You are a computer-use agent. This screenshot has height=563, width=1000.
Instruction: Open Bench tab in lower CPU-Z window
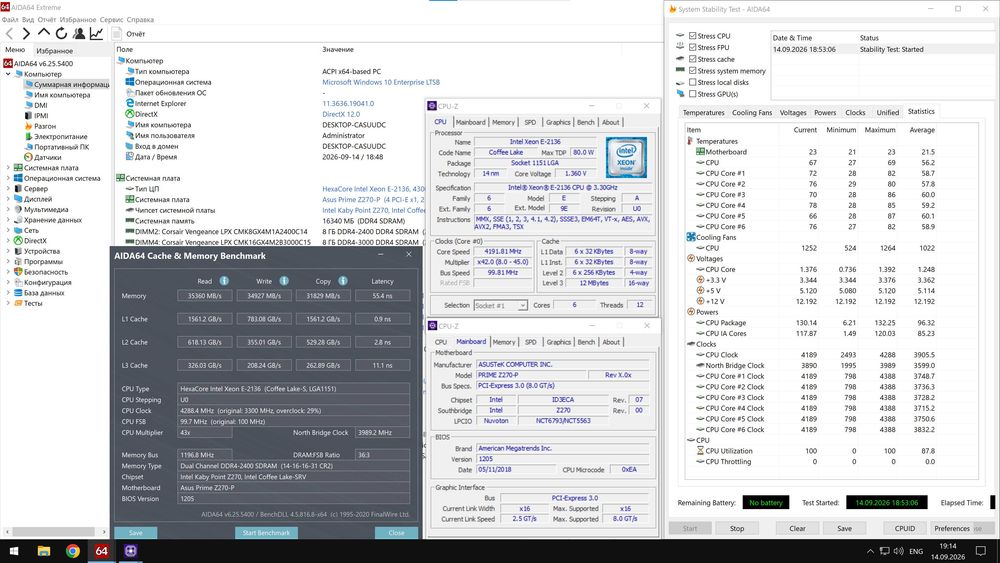click(x=586, y=342)
